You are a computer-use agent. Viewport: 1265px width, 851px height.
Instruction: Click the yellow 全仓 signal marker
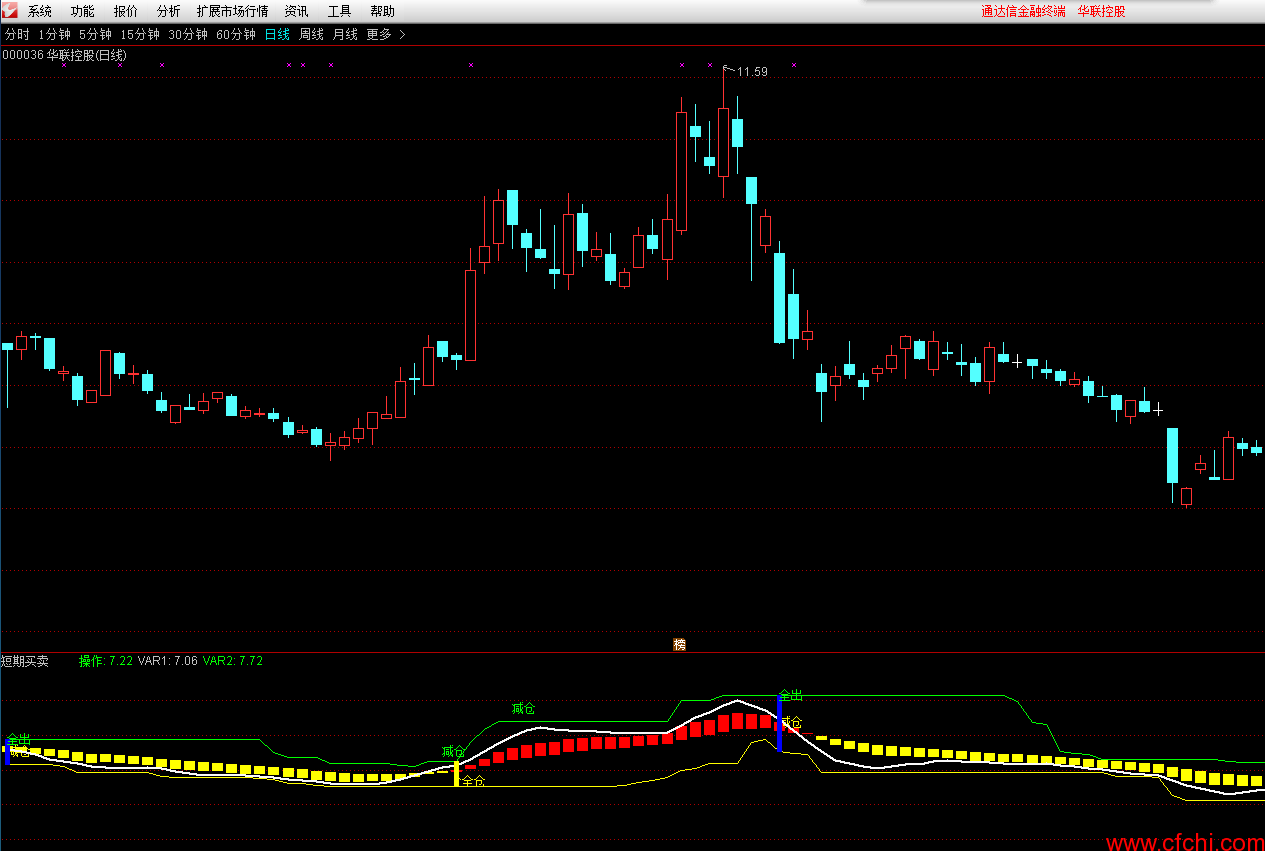pos(473,781)
